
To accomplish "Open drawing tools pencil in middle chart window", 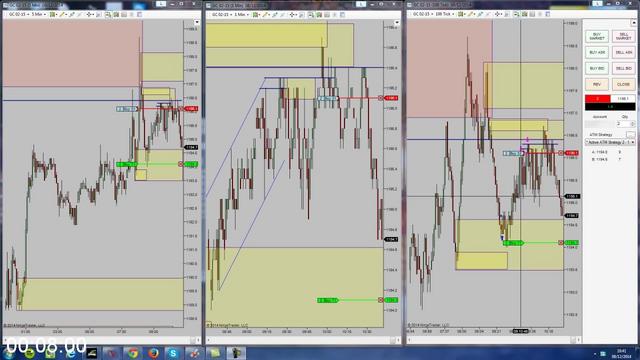I will point(265,14).
